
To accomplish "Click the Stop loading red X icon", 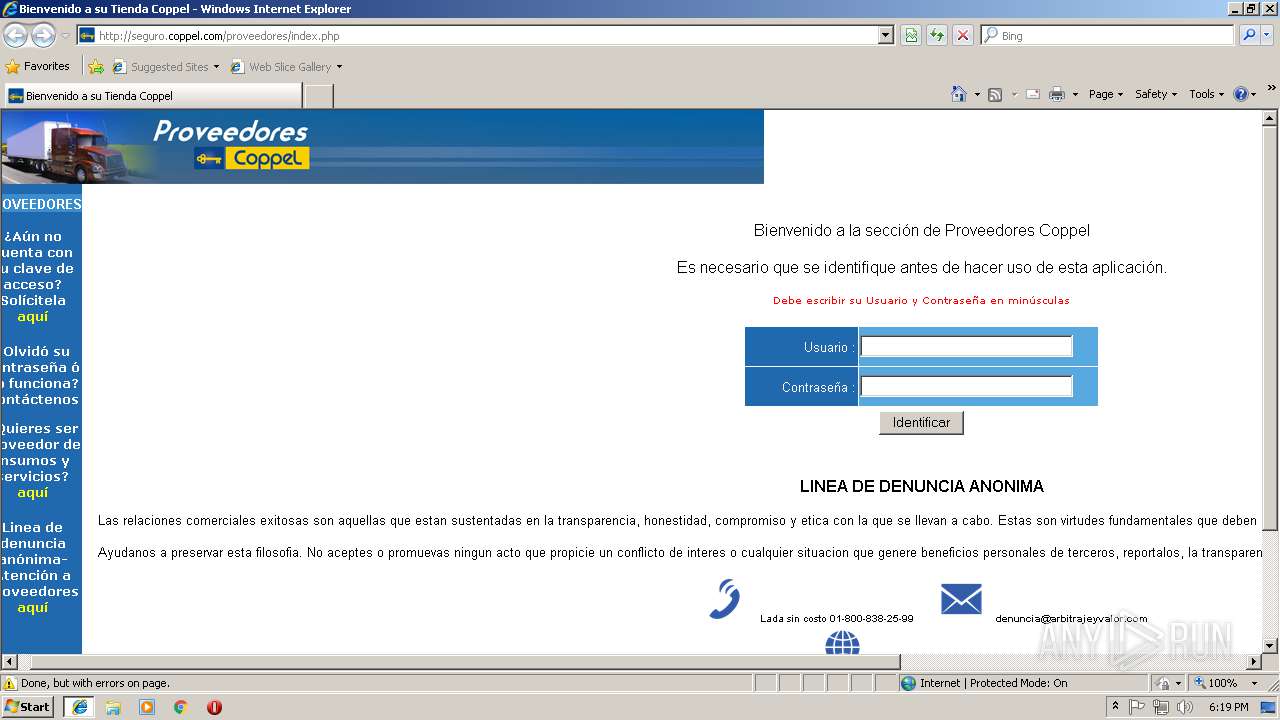I will (963, 35).
